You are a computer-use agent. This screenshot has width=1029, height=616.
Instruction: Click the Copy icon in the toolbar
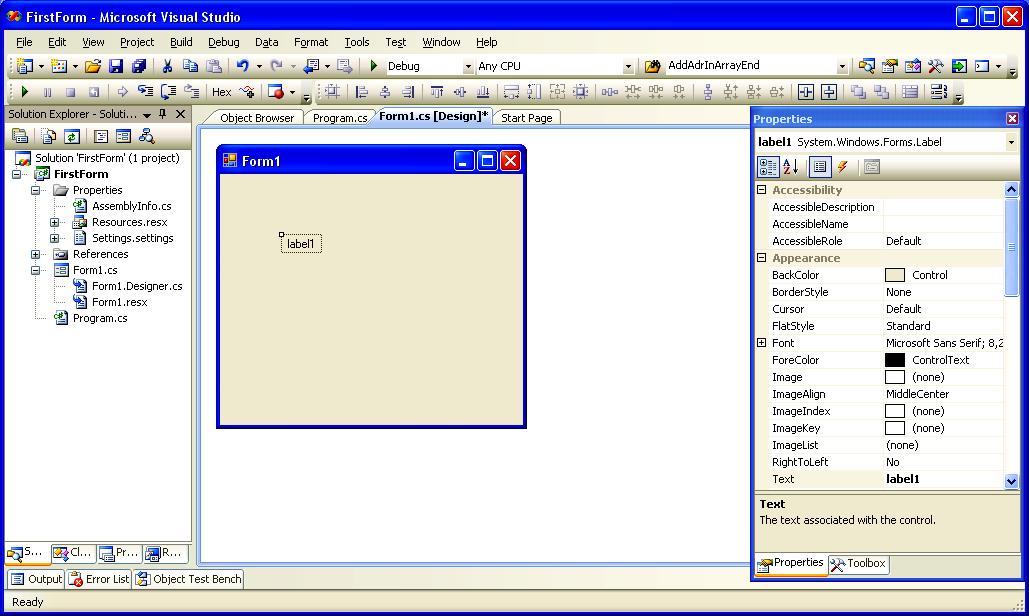[190, 66]
